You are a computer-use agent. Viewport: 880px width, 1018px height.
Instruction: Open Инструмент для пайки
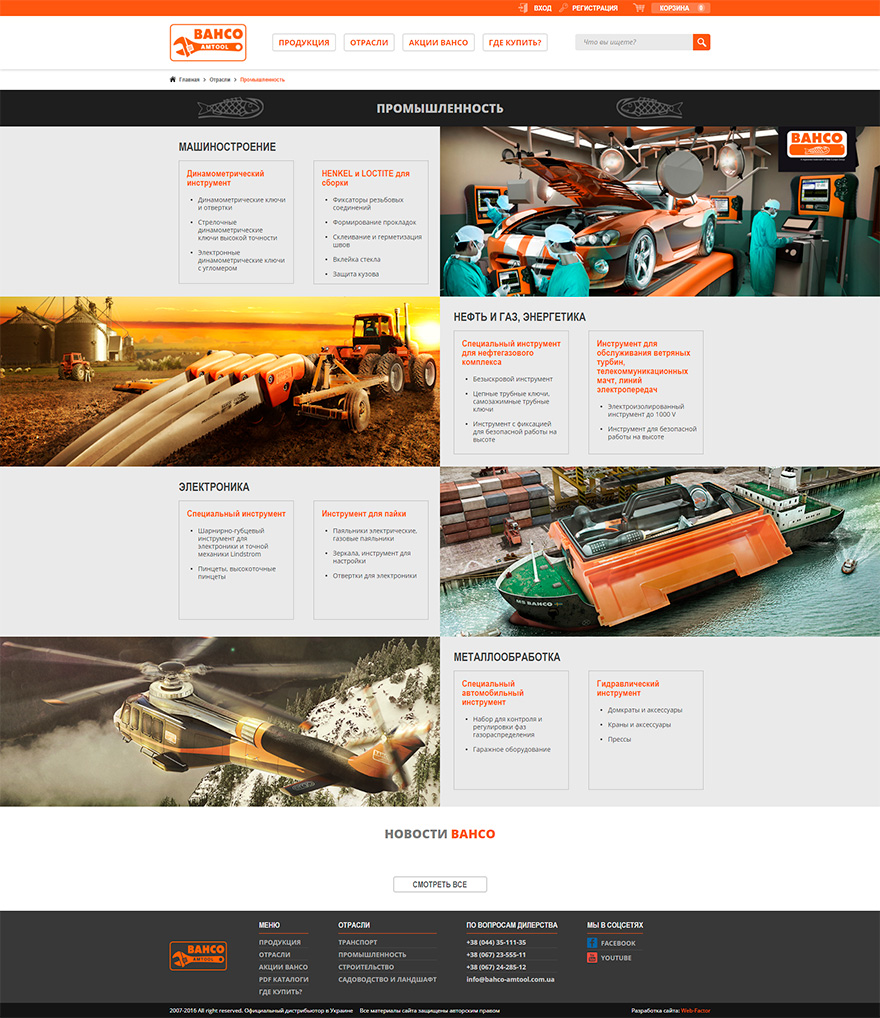coord(364,514)
